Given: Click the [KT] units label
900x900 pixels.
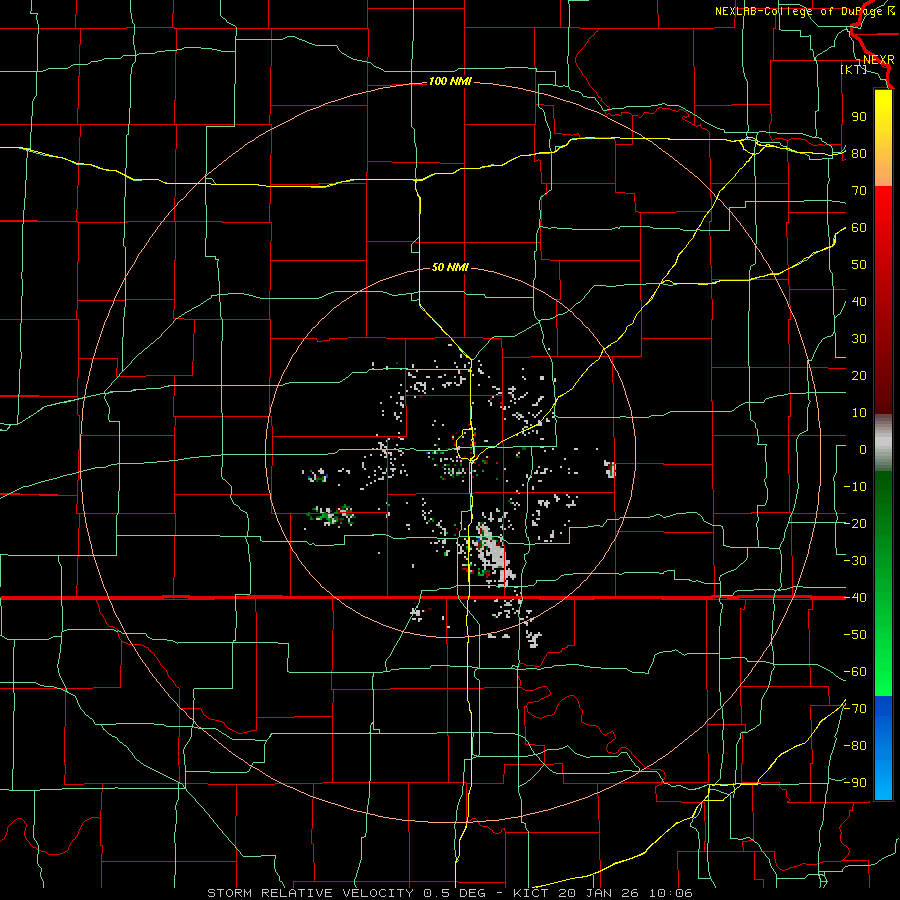Looking at the screenshot, I should 854,69.
